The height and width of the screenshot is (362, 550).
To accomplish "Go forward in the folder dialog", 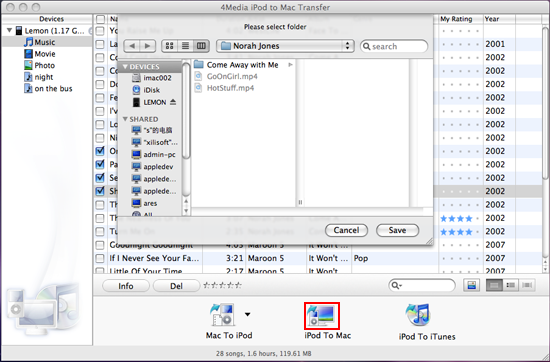I will (148, 46).
